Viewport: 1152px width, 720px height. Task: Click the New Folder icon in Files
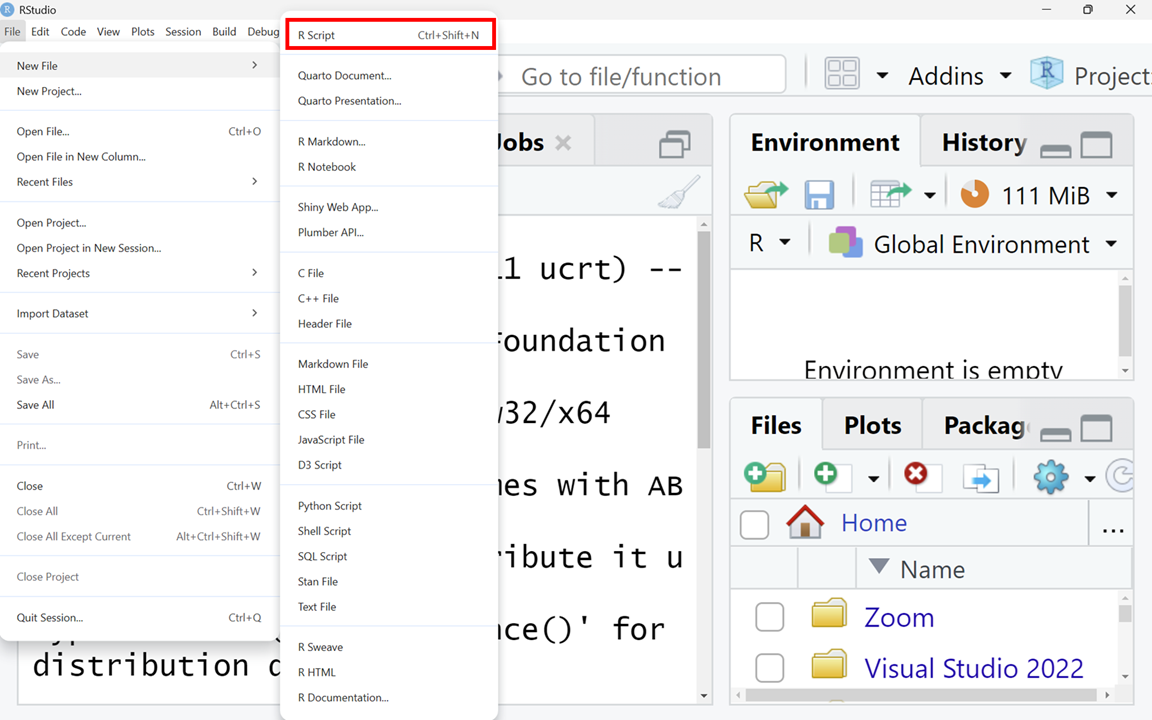(x=765, y=477)
